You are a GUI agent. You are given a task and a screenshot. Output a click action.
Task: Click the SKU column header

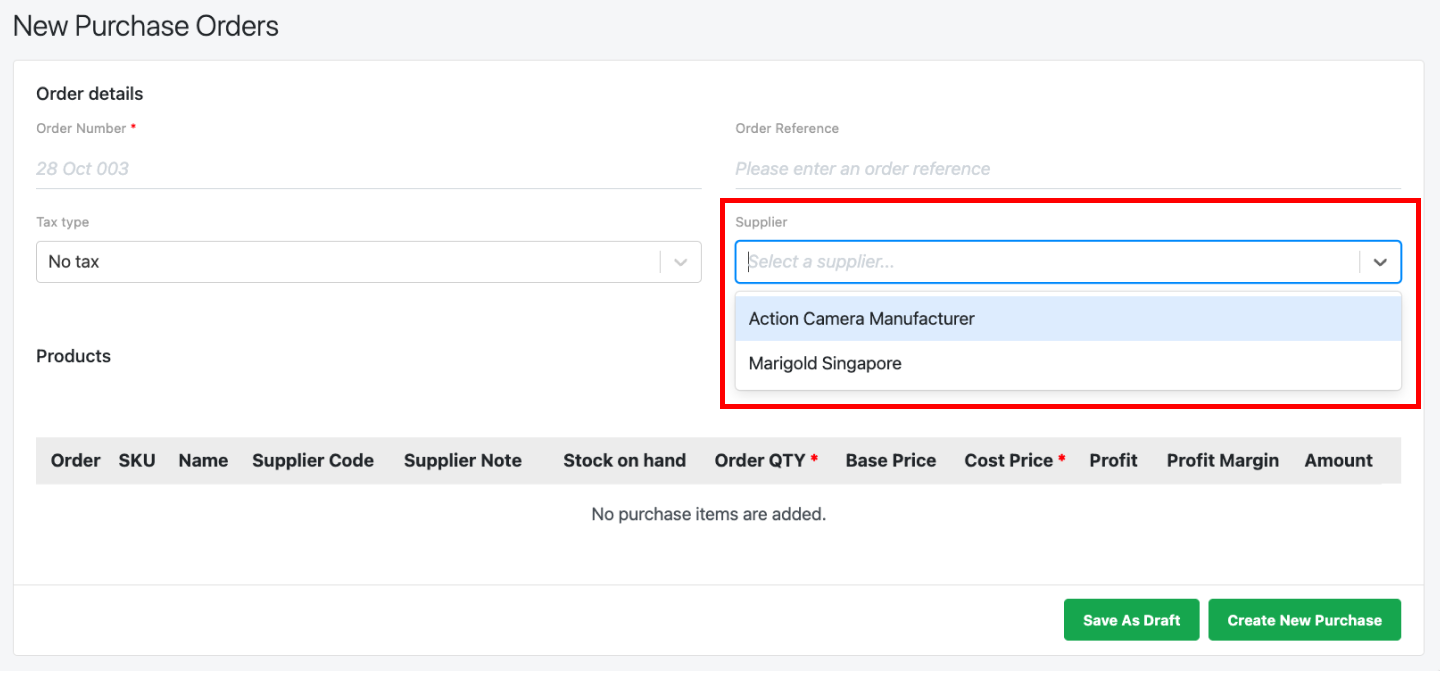point(137,461)
